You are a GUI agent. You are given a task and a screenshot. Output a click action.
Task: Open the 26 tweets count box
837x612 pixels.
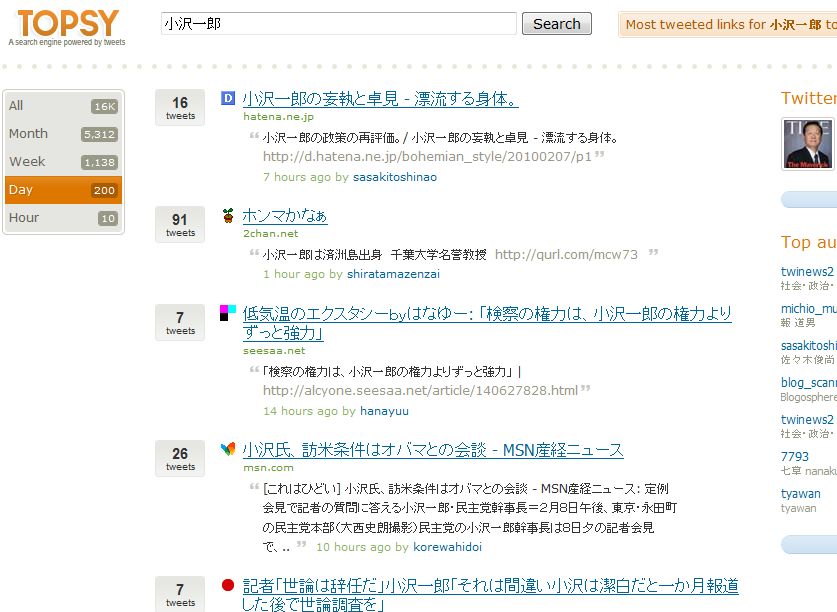[x=180, y=458]
